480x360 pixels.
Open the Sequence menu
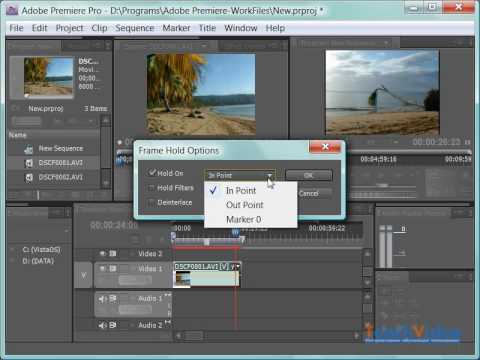coord(135,28)
